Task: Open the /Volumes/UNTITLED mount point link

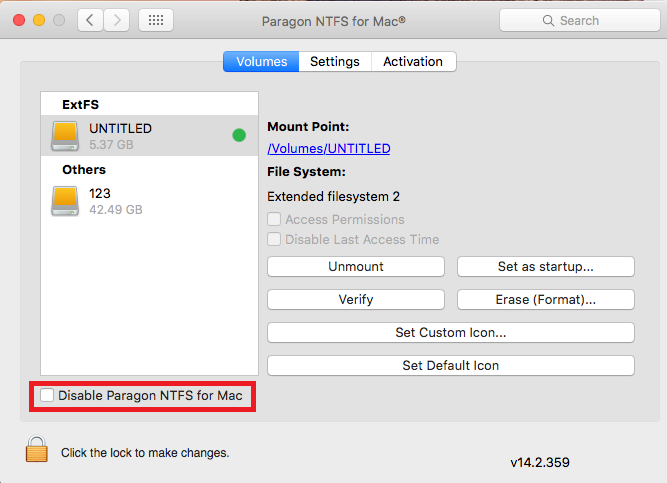Action: click(329, 149)
